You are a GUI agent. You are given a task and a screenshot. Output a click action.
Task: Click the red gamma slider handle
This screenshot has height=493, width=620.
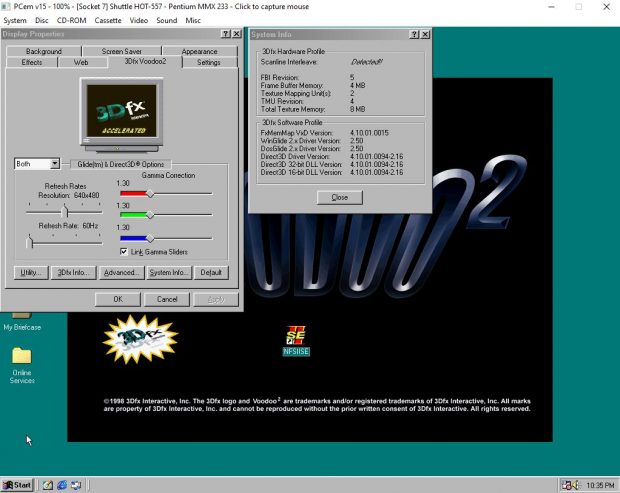coord(150,194)
